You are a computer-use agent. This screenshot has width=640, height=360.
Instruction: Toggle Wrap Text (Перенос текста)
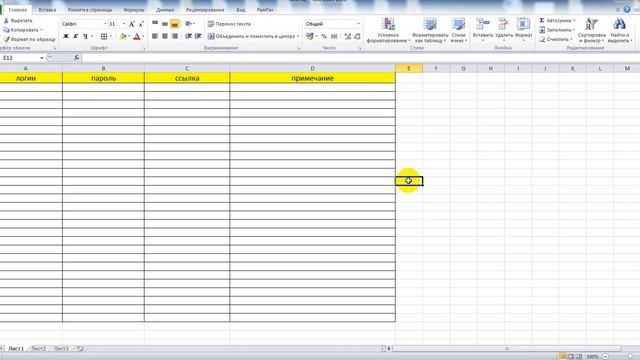click(229, 24)
